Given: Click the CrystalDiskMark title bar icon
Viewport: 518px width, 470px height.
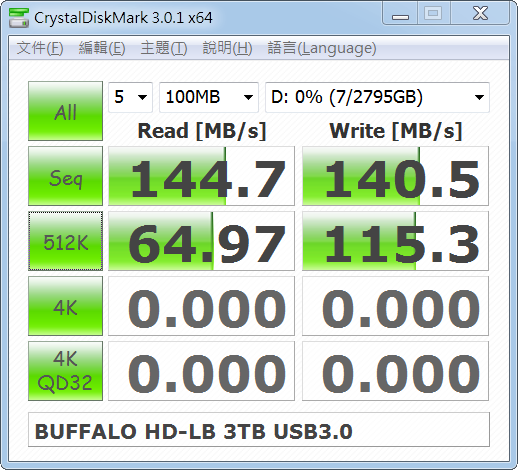Looking at the screenshot, I should point(19,18).
